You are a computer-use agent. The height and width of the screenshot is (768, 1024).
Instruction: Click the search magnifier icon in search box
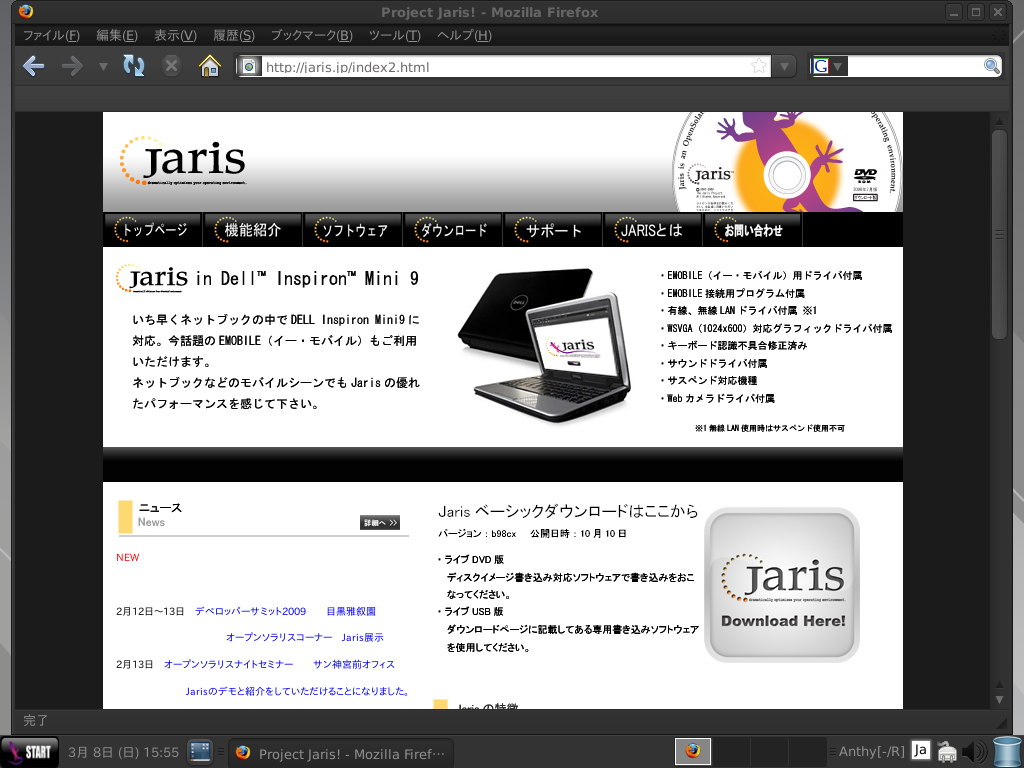point(991,66)
